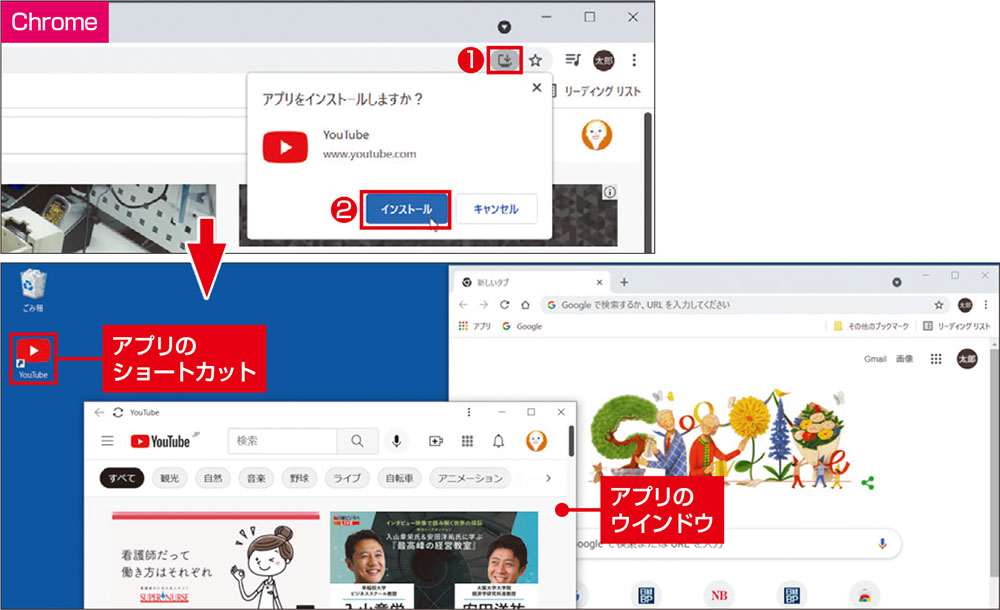
Task: Open YouTube create video icon
Action: [x=436, y=441]
